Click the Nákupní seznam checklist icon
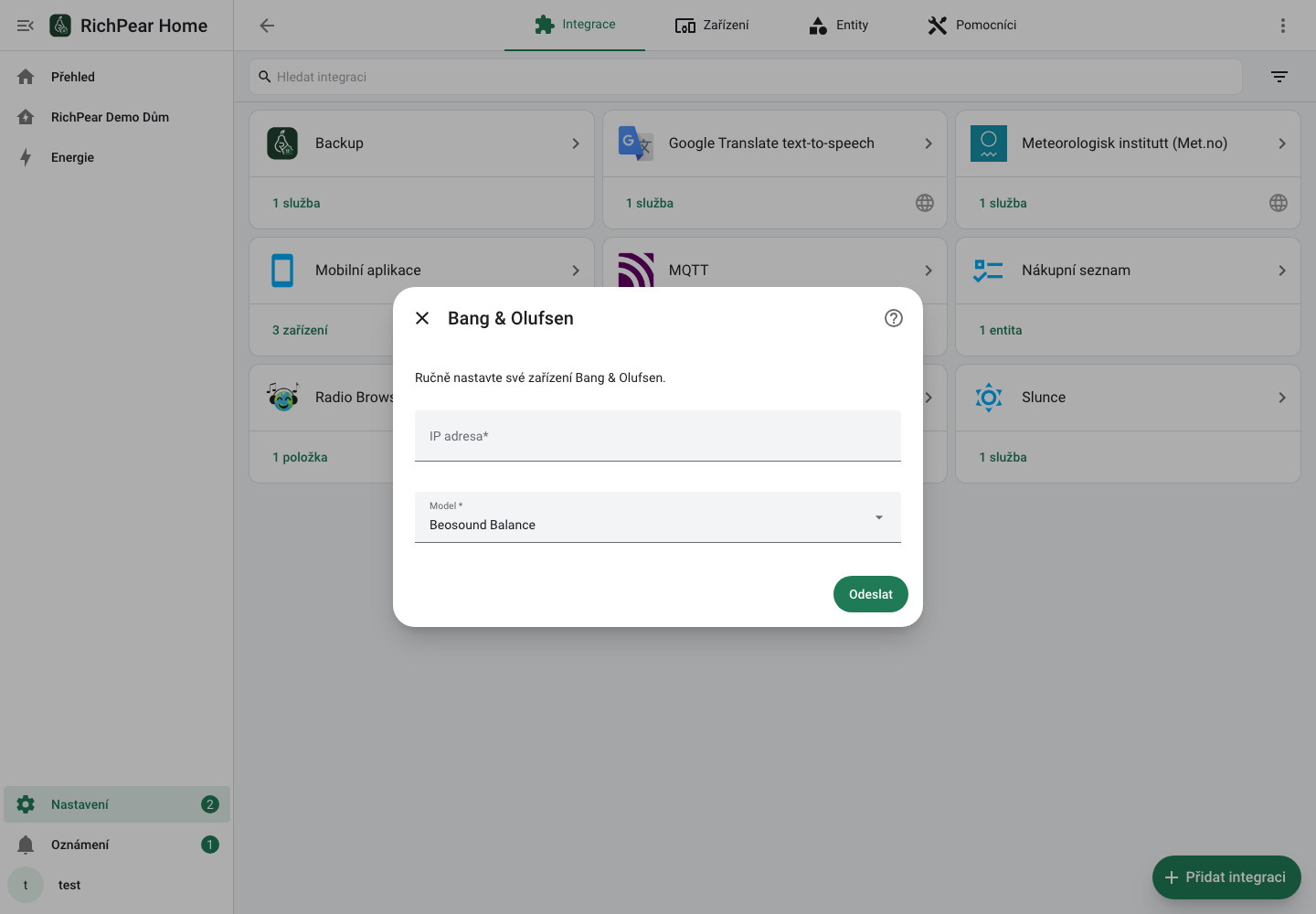Viewport: 1316px width, 914px height. point(989,271)
